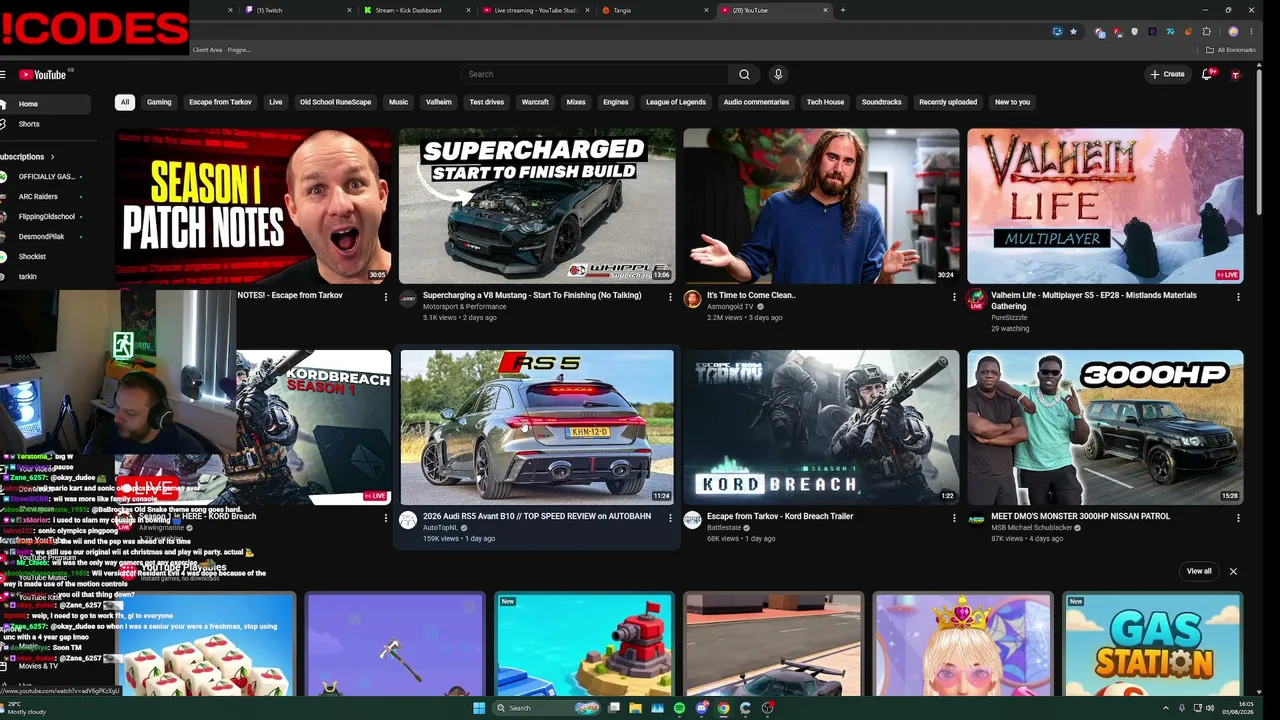
Task: Open the Chrome three-dot menu
Action: [1251, 32]
